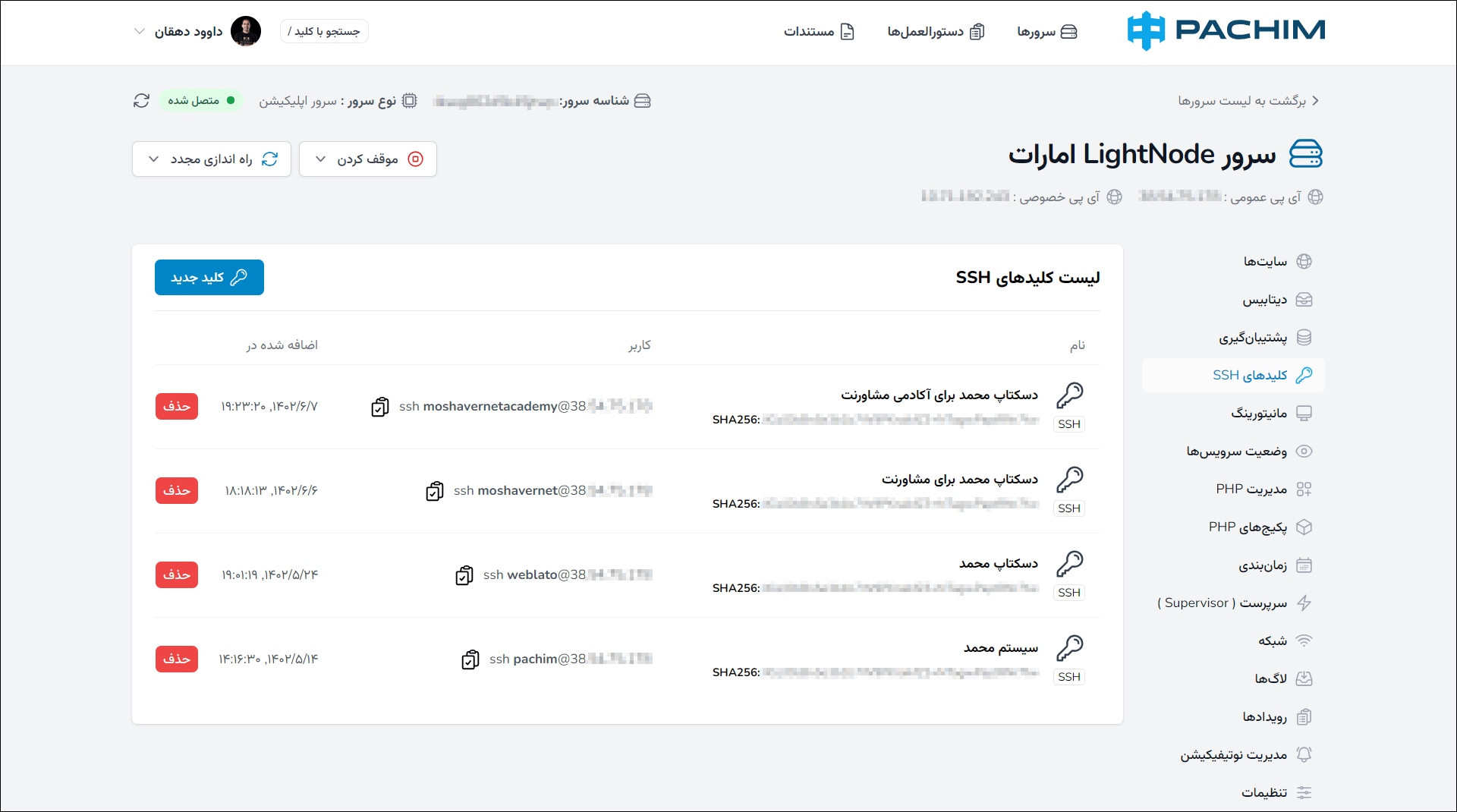Click the globe icon near آی پی خصوصی
This screenshot has height=812, width=1457.
click(1115, 197)
